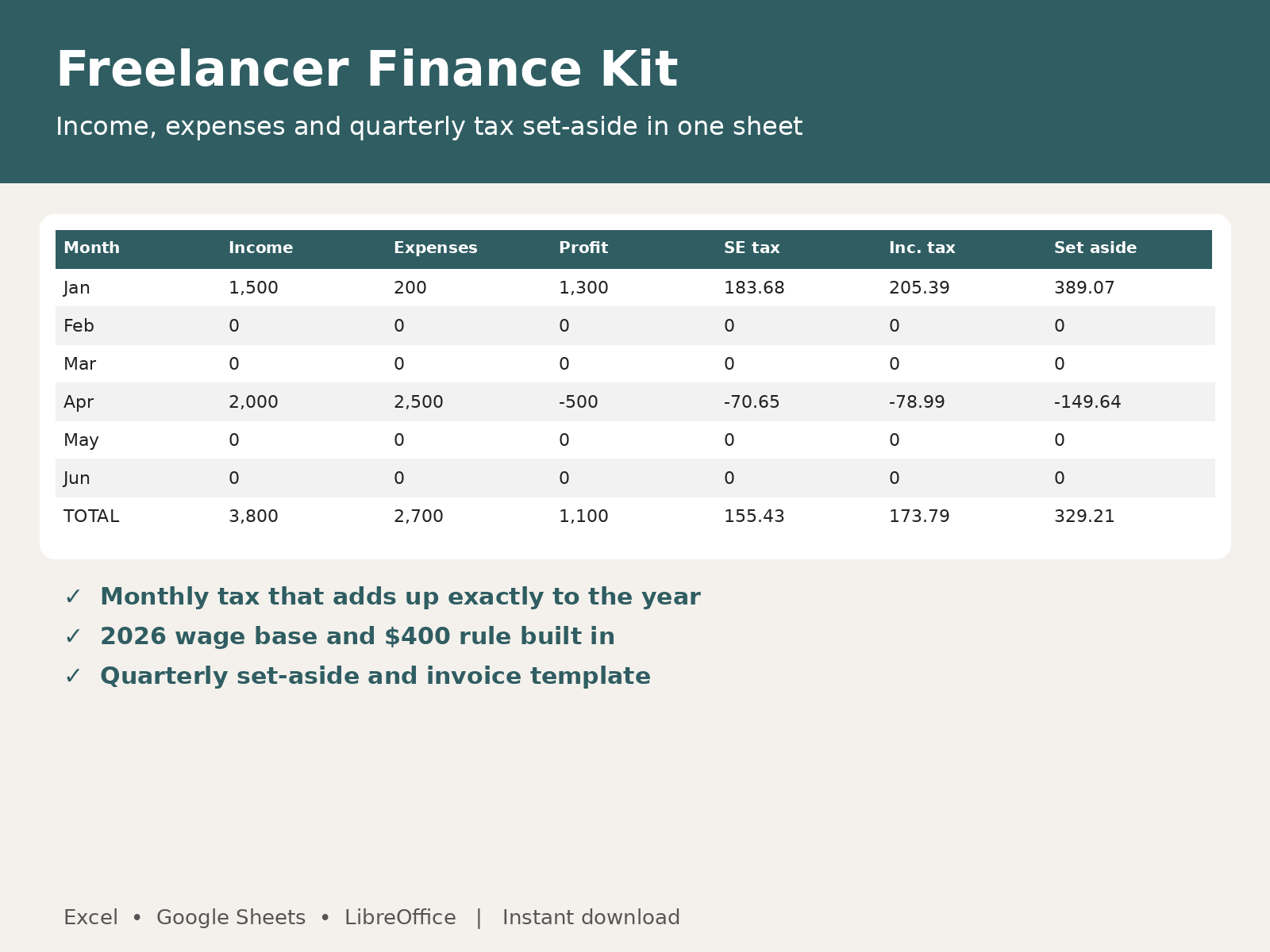Viewport: 1270px width, 952px height.
Task: Select the Jan expenses value 200
Action: 410,288
